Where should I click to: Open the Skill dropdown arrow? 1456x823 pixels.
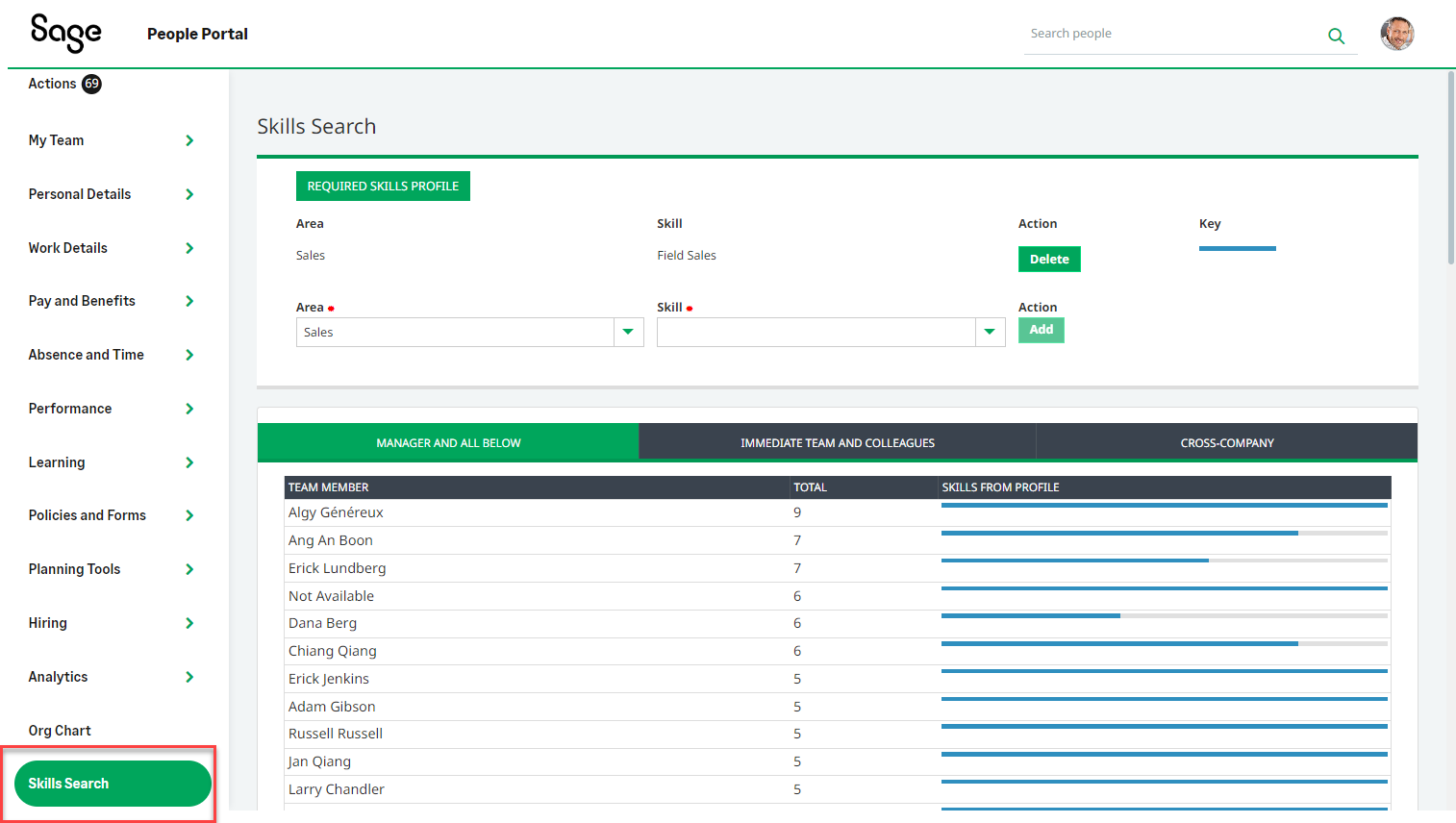990,332
